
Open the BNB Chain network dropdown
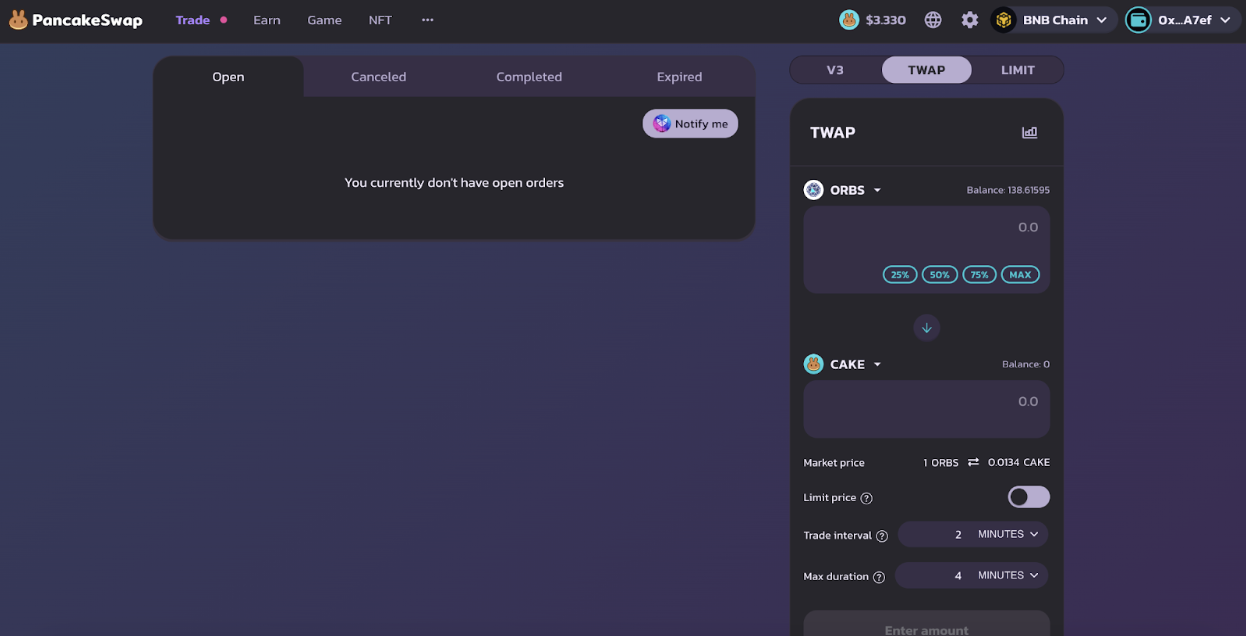(1050, 18)
